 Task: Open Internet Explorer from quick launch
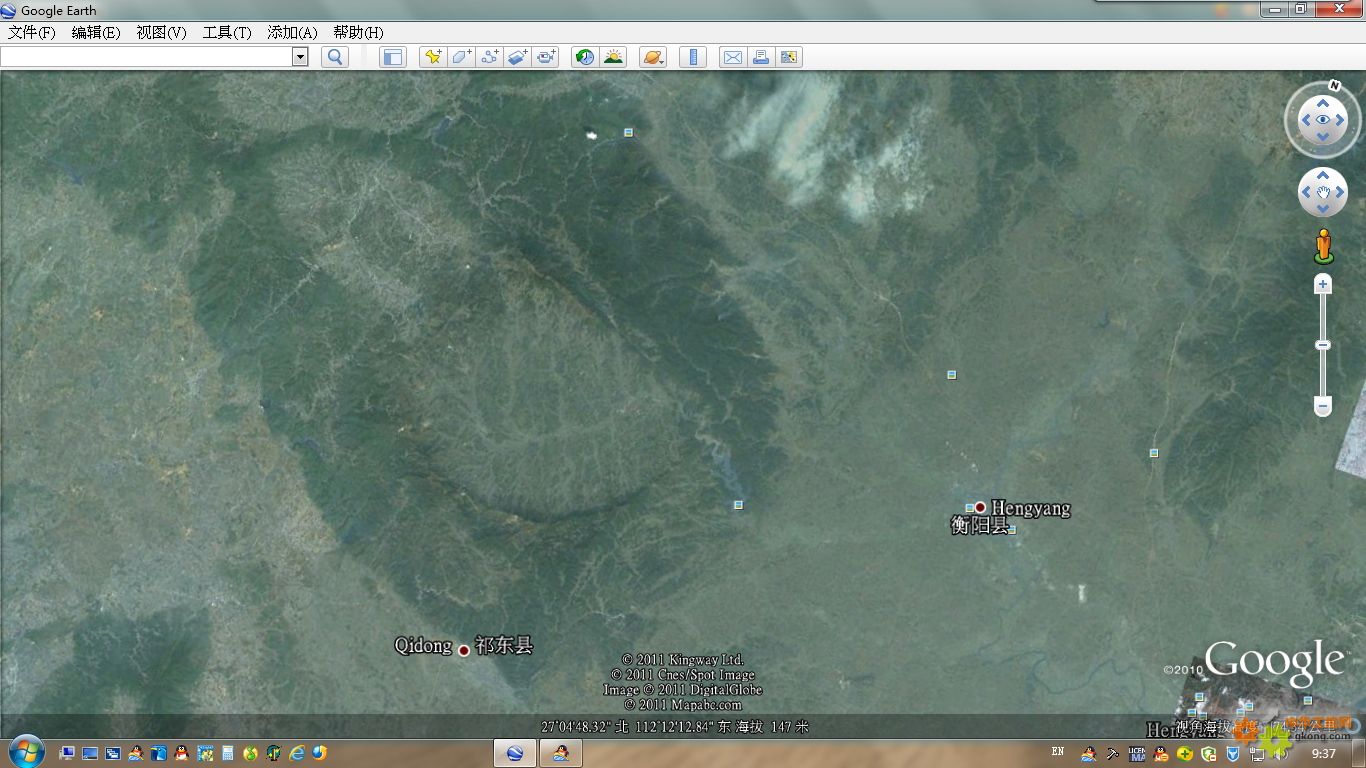(297, 753)
